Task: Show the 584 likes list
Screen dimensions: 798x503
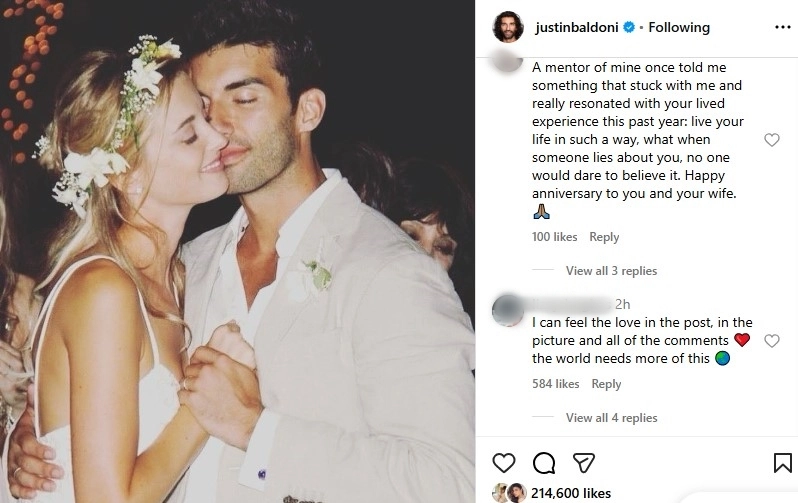Action: coord(555,384)
